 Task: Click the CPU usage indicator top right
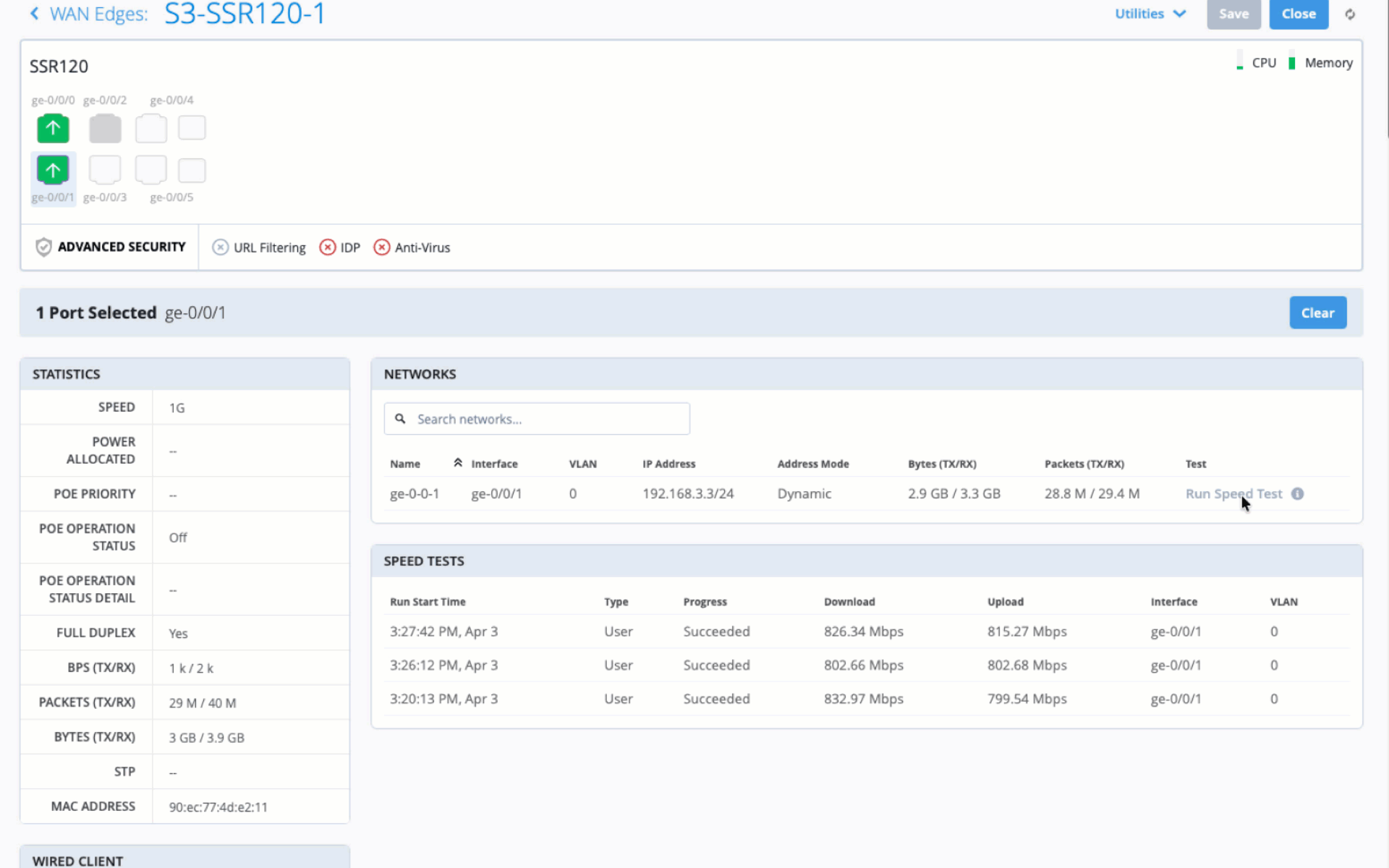1239,61
